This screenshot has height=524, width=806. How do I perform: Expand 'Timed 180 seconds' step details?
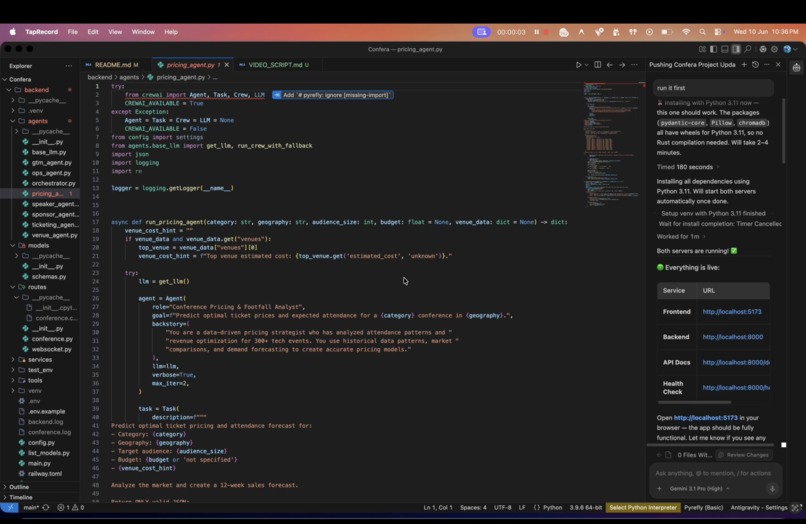click(688, 167)
